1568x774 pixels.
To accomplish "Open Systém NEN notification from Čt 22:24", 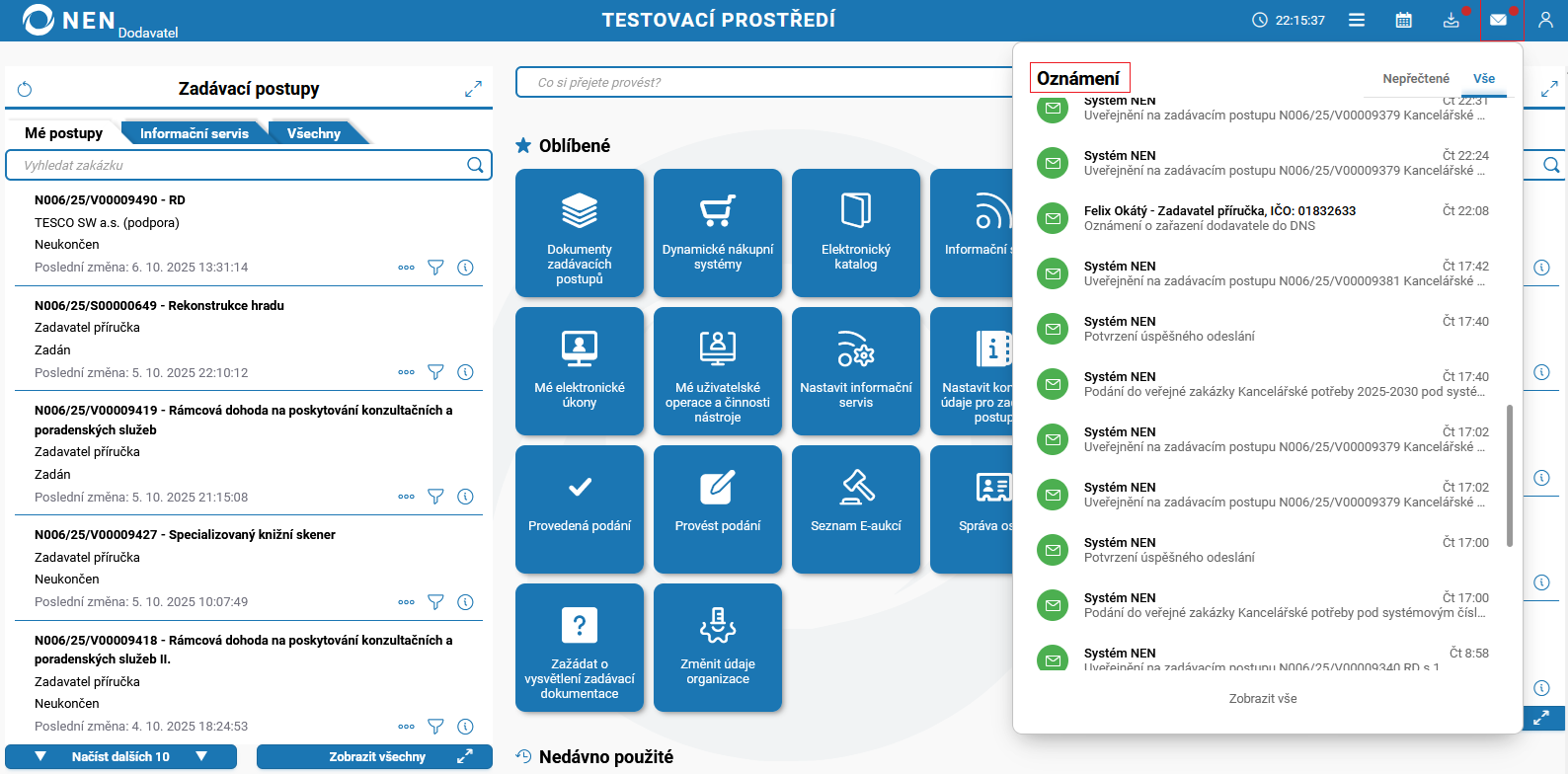I will 1264,163.
